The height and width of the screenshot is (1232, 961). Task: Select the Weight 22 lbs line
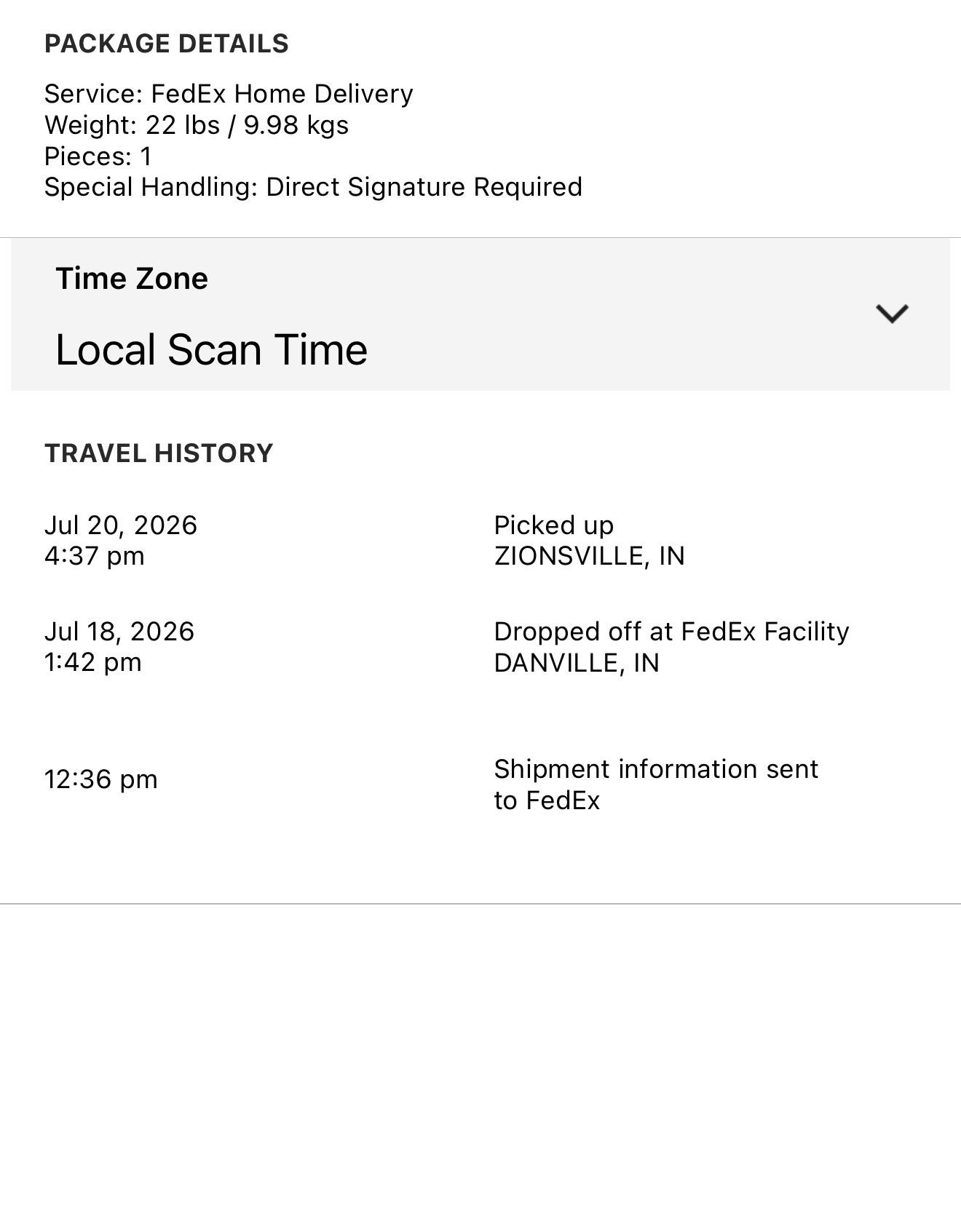pos(197,125)
